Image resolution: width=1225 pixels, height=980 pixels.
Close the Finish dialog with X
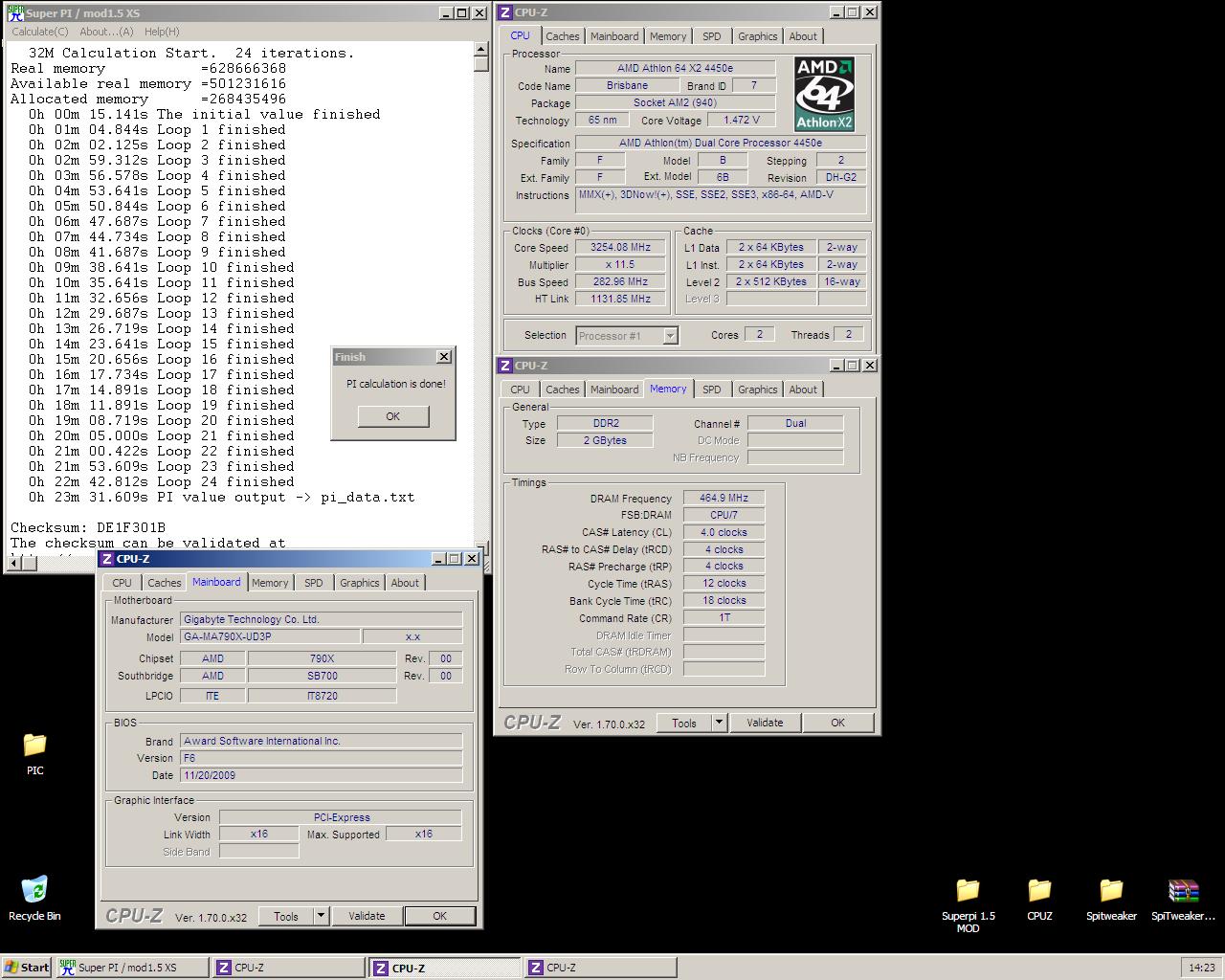point(443,356)
